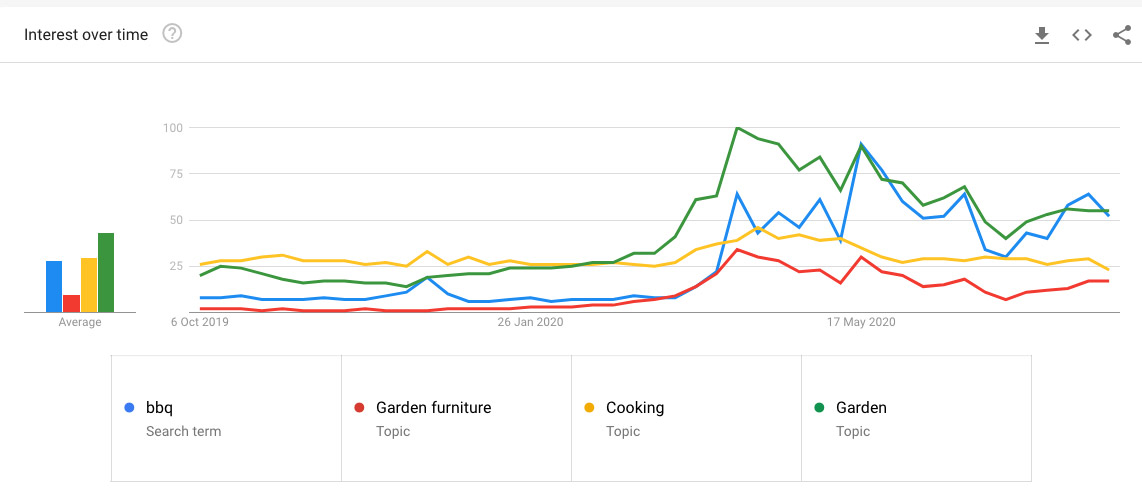Click the blue average bar
Image resolution: width=1142 pixels, height=488 pixels.
point(54,286)
